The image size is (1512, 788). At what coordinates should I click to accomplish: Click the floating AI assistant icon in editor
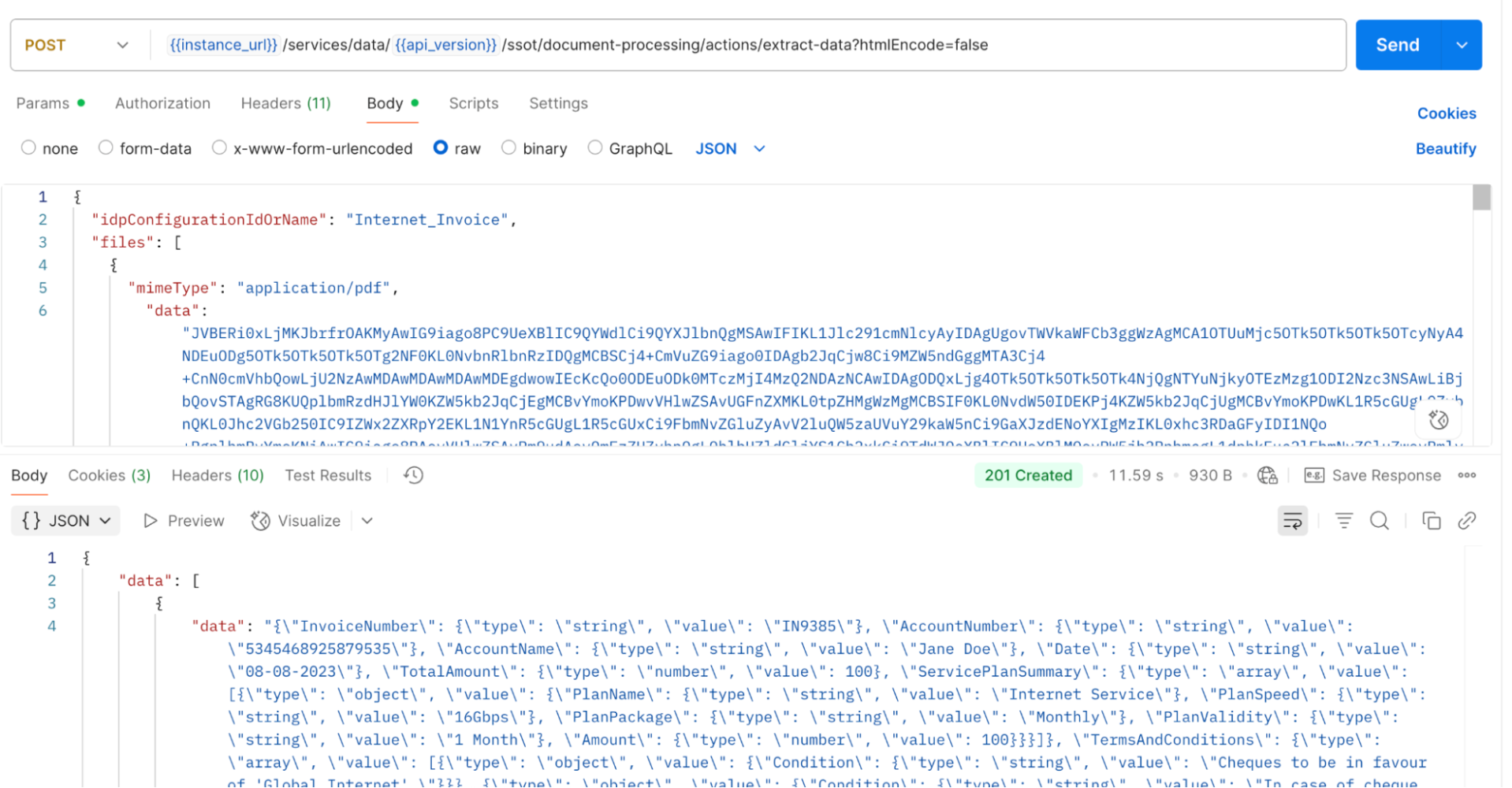1439,421
